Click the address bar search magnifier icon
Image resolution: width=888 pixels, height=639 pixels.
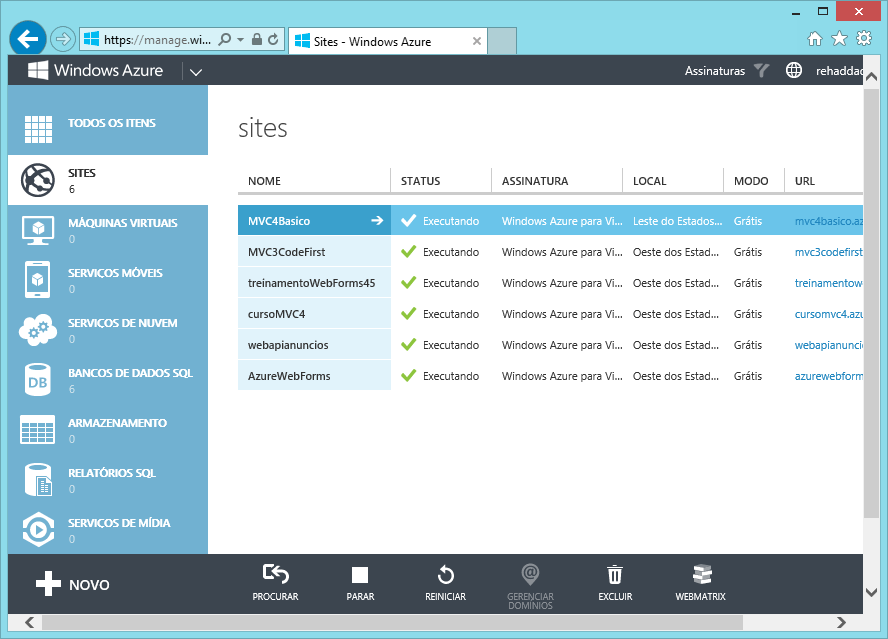(225, 39)
